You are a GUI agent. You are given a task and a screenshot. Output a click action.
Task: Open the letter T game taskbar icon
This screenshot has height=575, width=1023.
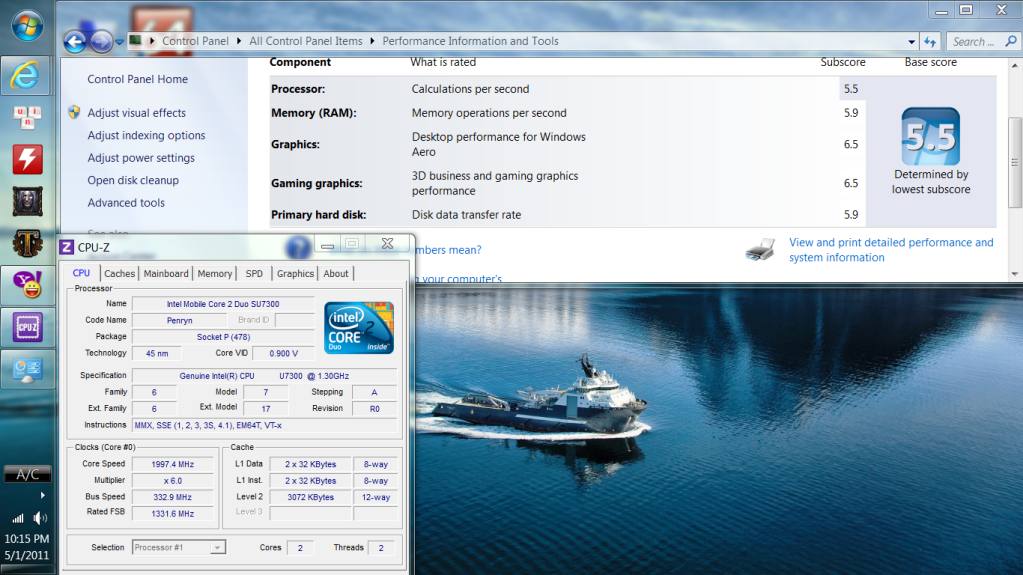point(27,243)
